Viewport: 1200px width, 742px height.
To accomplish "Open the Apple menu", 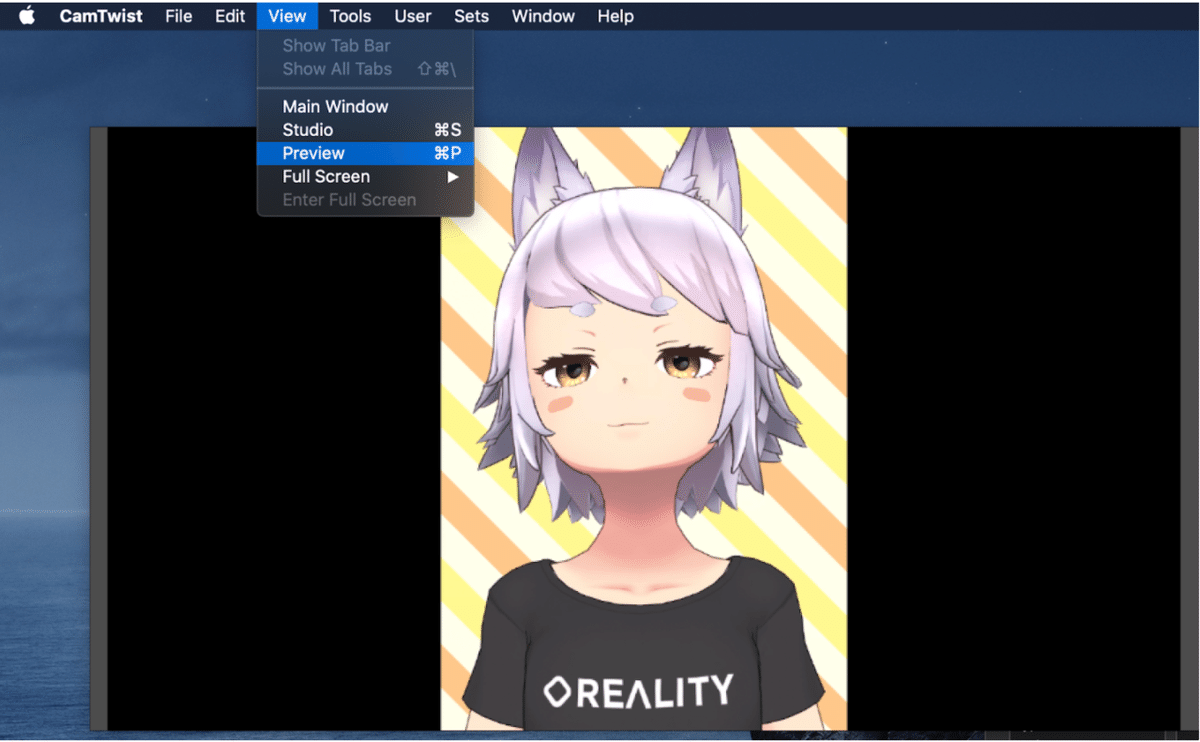I will coord(27,16).
